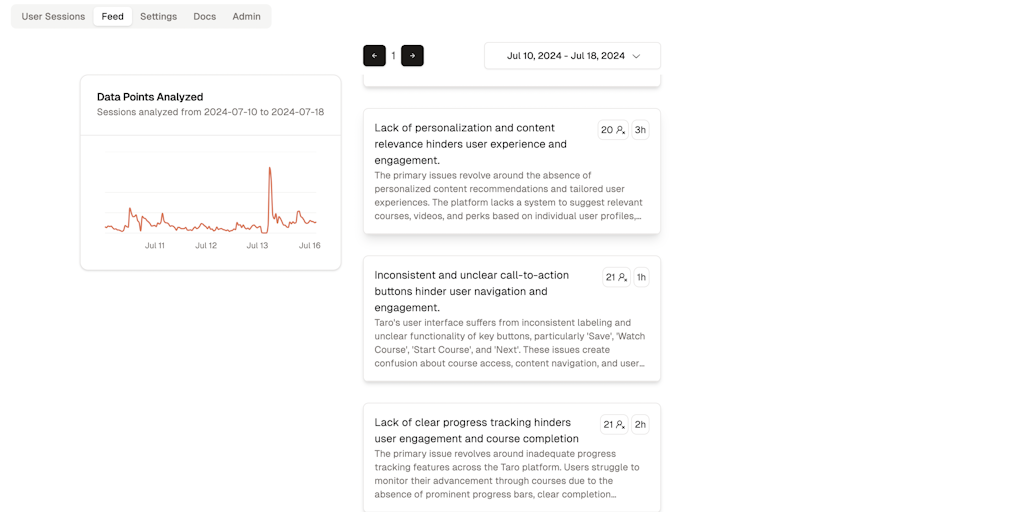The image size is (1024, 512).
Task: Go to next page arrow
Action: (x=412, y=56)
